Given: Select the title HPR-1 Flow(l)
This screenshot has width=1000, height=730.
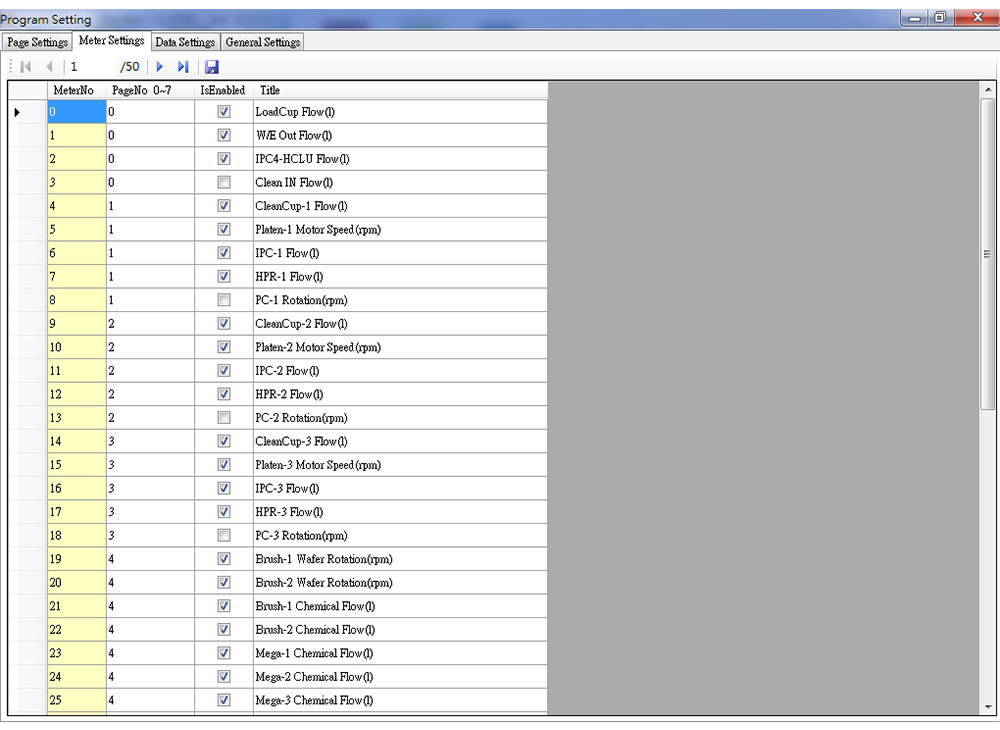Looking at the screenshot, I should 289,277.
